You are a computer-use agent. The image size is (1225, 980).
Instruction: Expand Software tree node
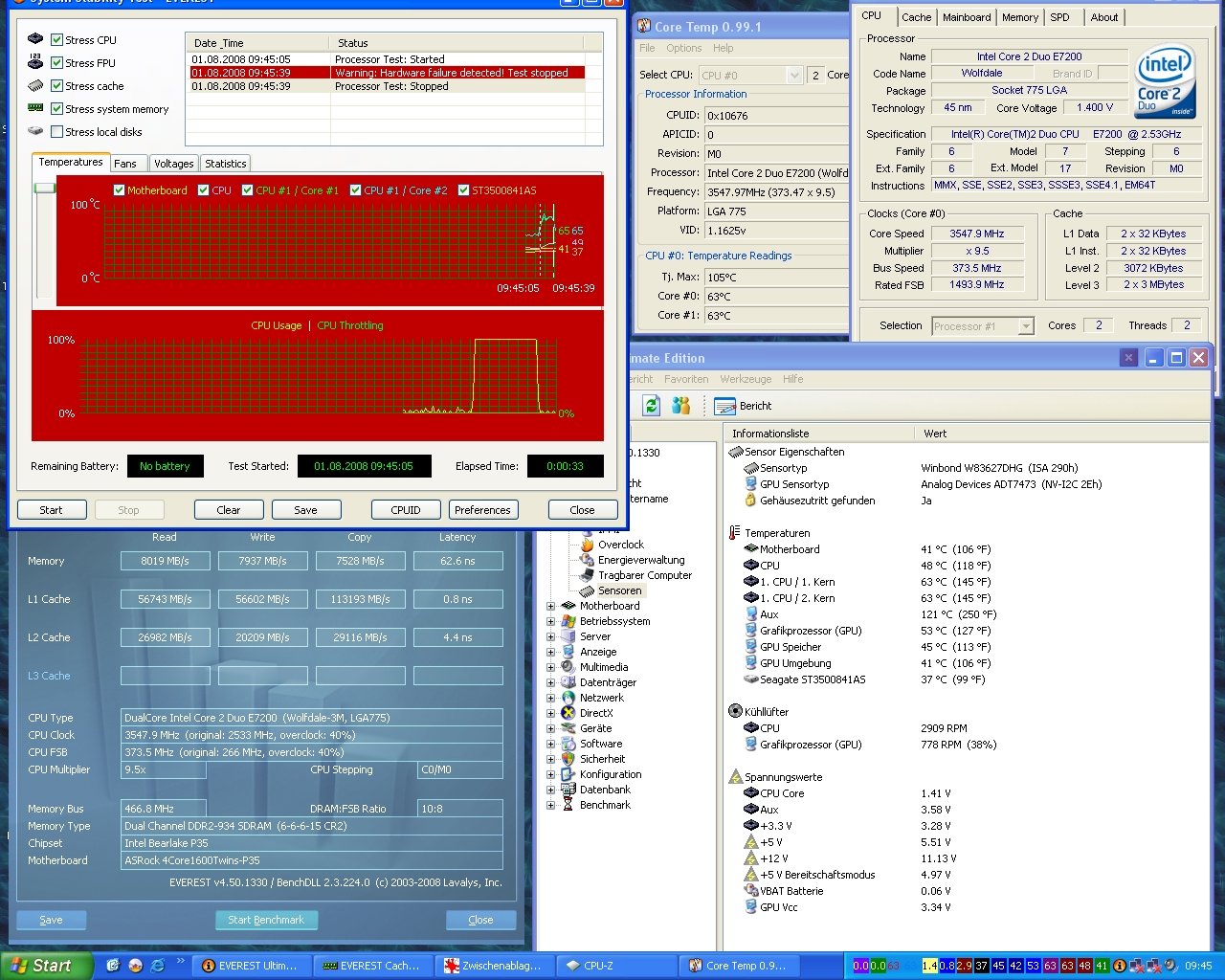550,744
